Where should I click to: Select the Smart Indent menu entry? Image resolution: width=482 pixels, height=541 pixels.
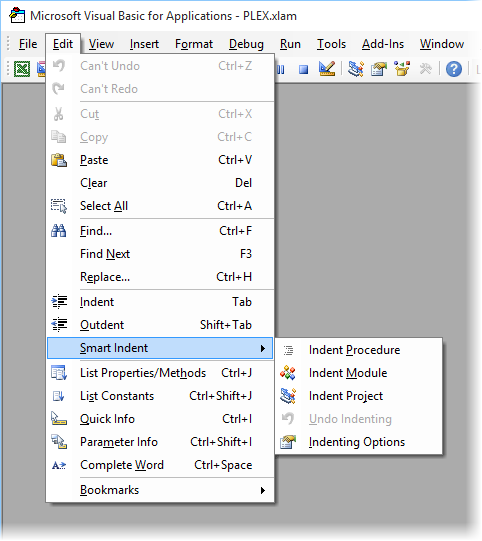(x=160, y=348)
